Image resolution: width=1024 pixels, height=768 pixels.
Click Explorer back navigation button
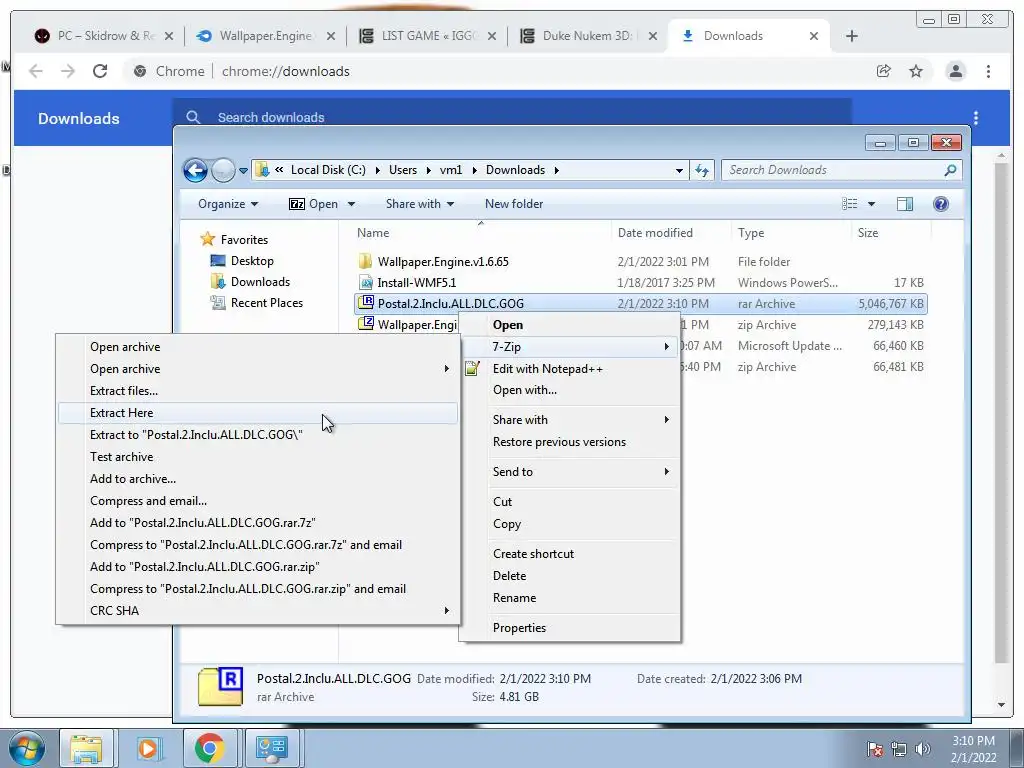[x=195, y=170]
